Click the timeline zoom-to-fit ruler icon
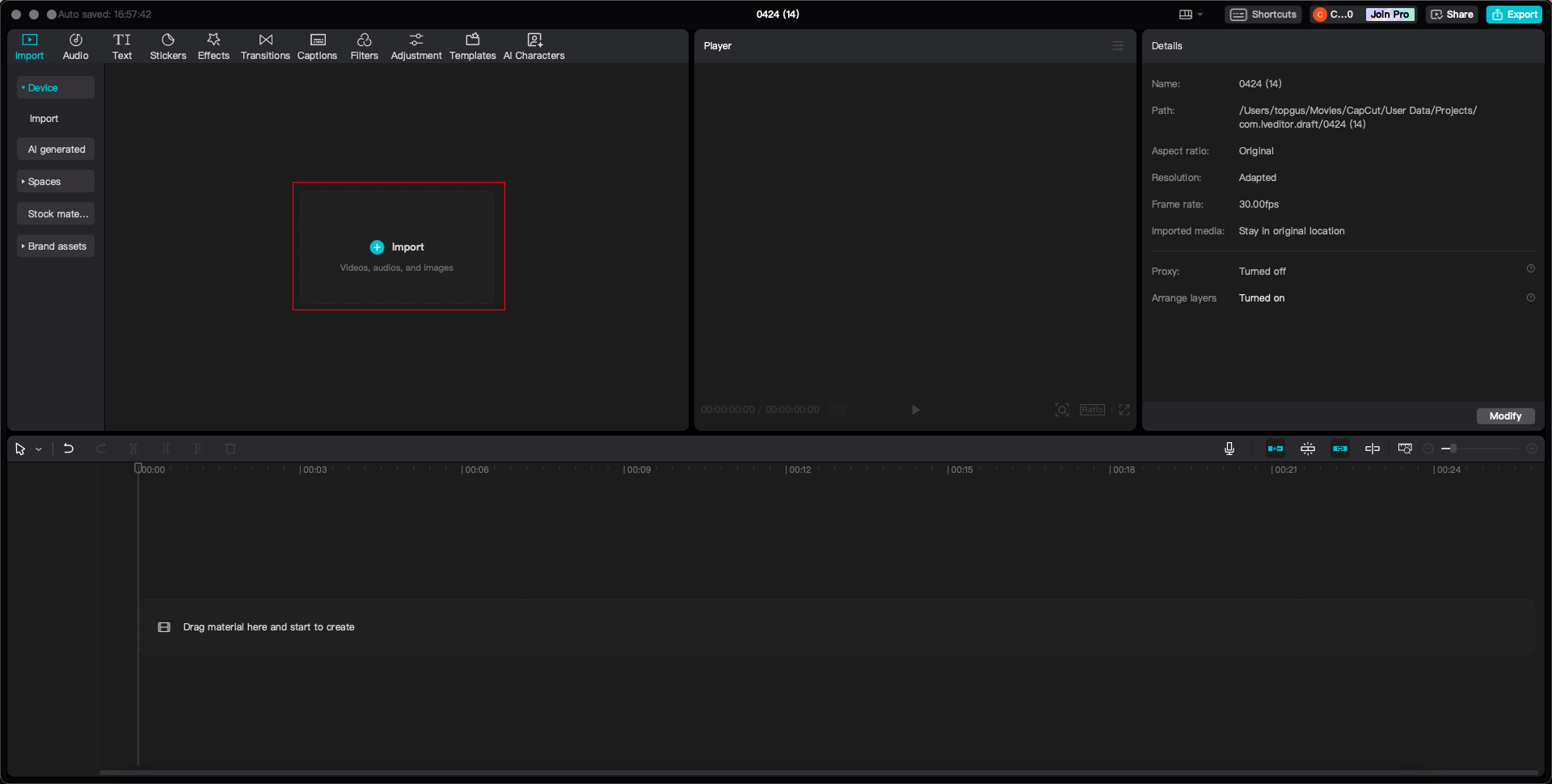Screen dimensions: 1552x784 coord(1405,449)
